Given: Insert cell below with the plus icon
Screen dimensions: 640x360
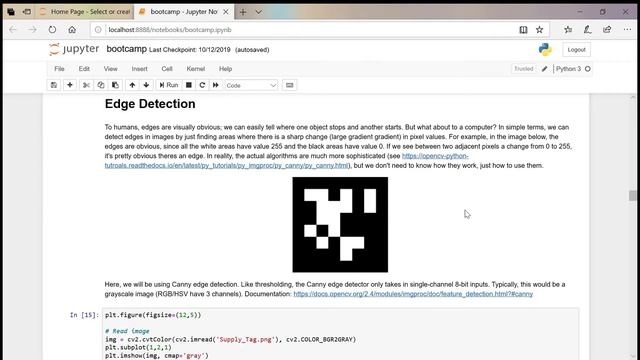Looking at the screenshot, I should tap(70, 85).
